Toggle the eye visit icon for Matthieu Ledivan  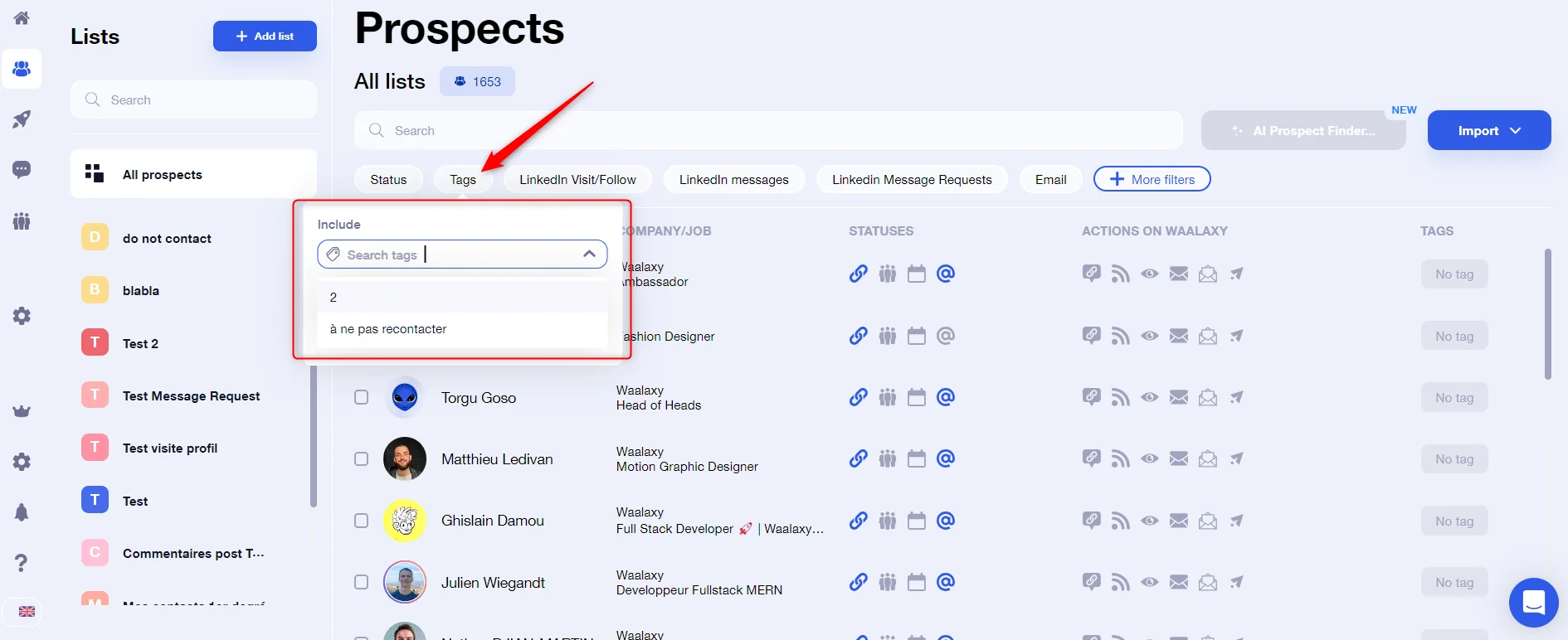pos(1150,458)
